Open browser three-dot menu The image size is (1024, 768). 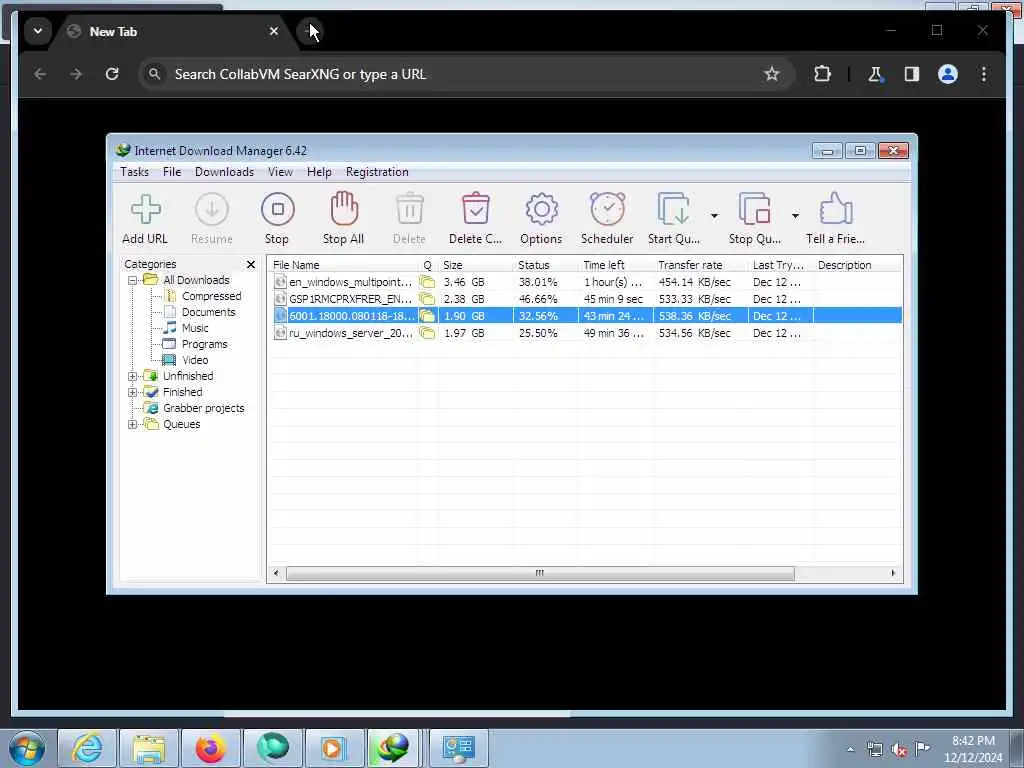point(984,74)
